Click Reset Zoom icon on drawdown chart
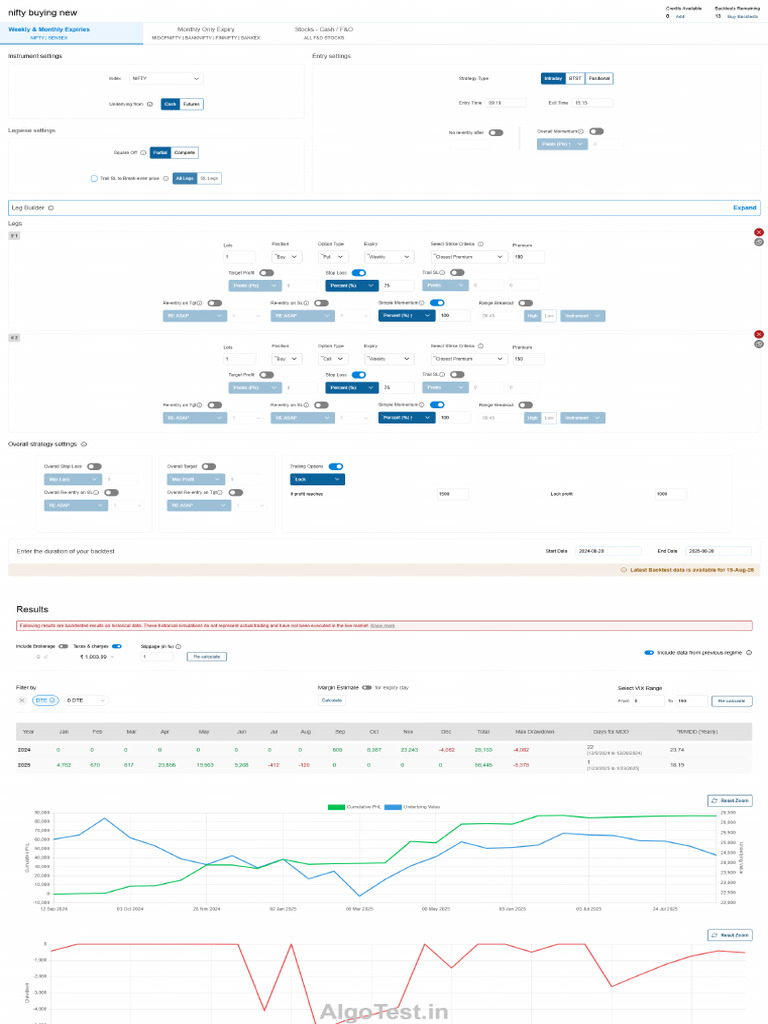 714,935
